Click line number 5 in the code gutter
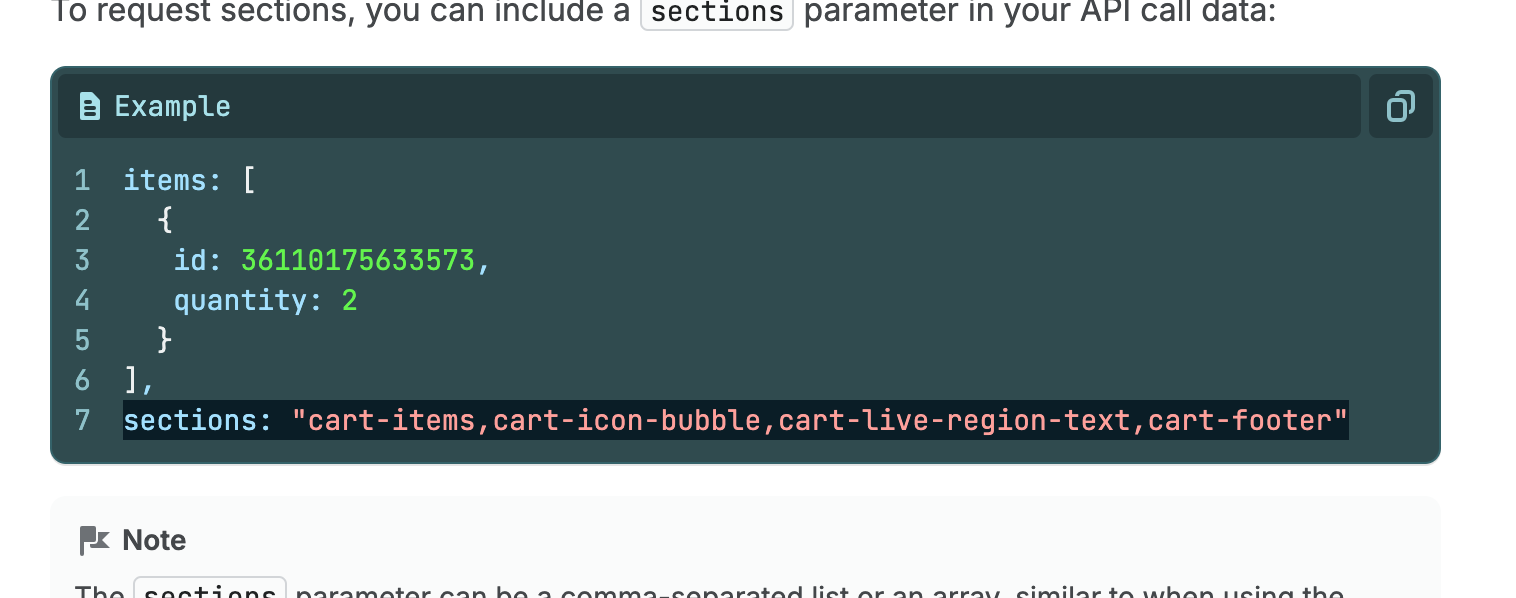1516x598 pixels. (82, 341)
